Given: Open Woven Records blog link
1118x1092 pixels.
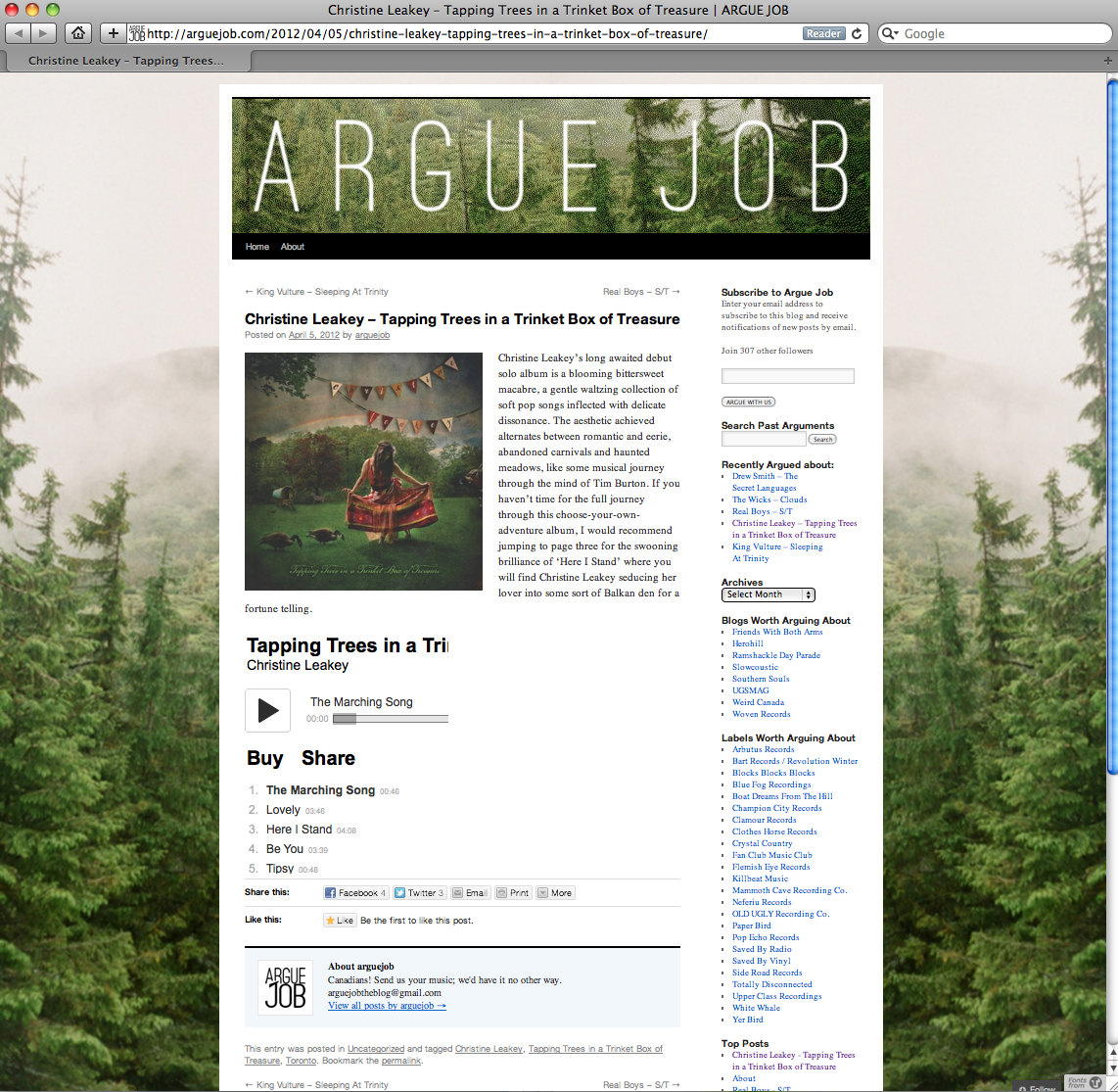Looking at the screenshot, I should (x=761, y=714).
